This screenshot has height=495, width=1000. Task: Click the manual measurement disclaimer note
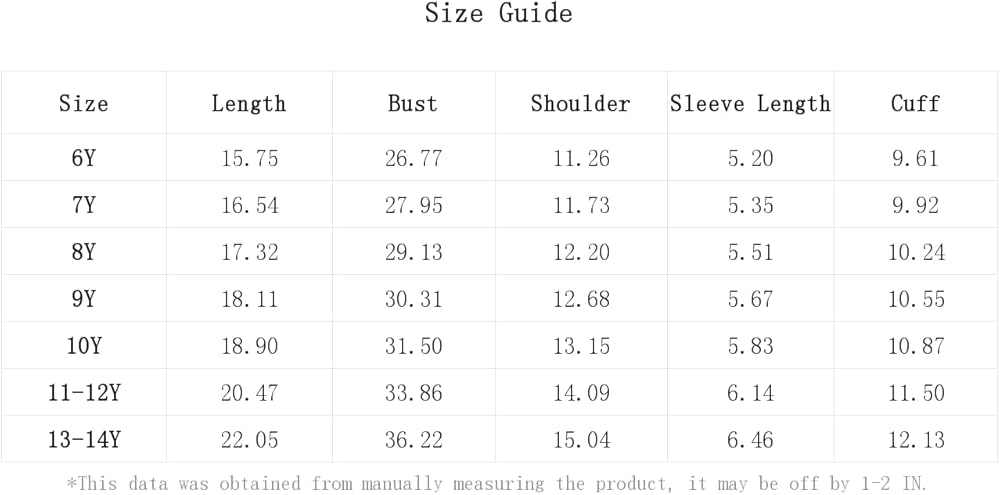click(x=497, y=484)
